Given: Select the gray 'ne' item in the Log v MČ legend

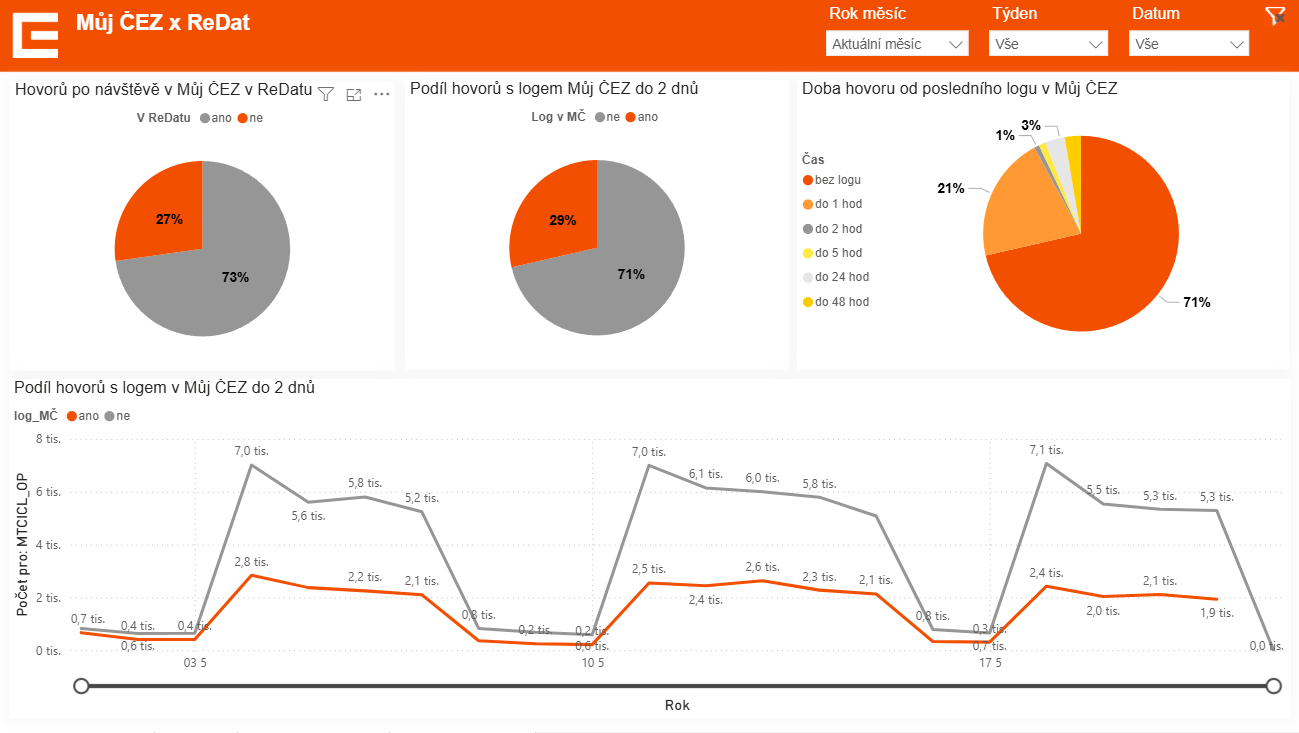Looking at the screenshot, I should [608, 117].
